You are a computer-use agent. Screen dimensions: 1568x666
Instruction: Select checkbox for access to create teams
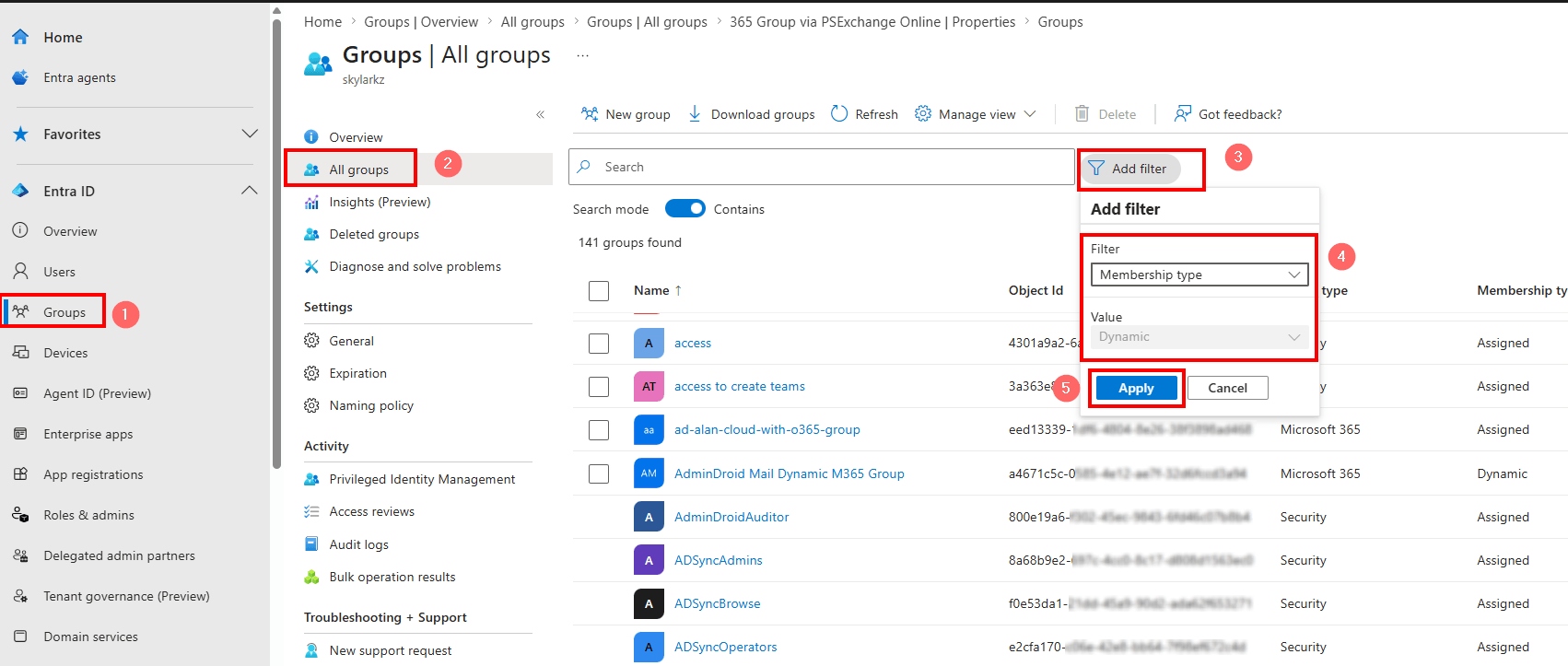click(x=599, y=387)
